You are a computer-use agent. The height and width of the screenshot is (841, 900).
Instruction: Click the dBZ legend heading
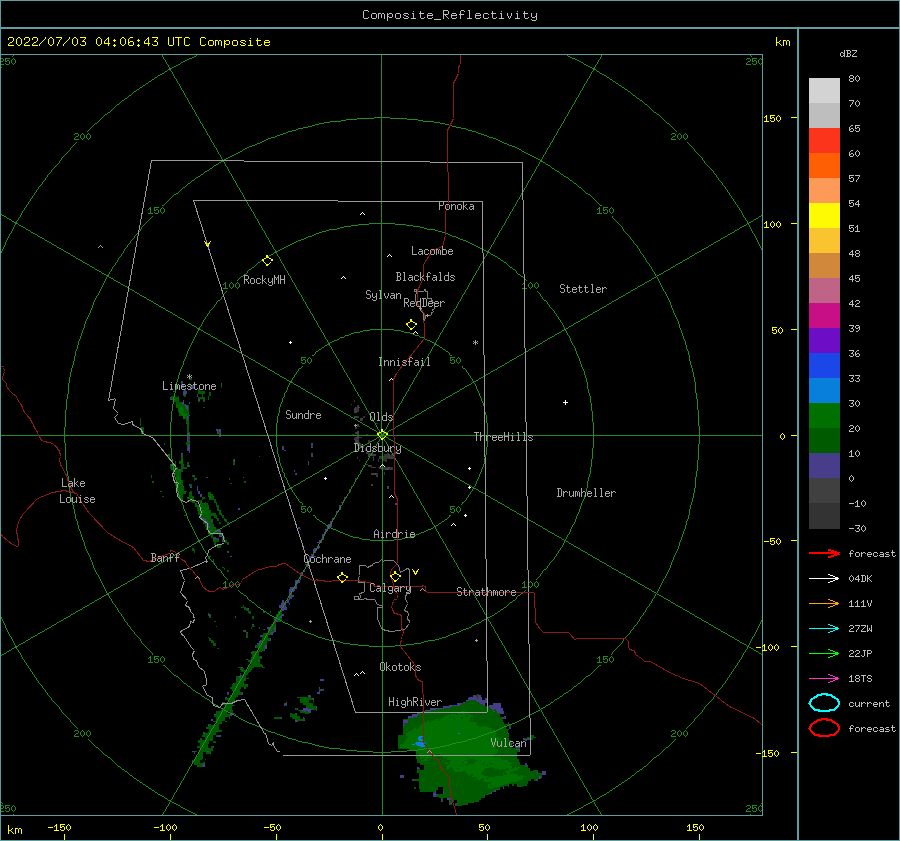(848, 53)
